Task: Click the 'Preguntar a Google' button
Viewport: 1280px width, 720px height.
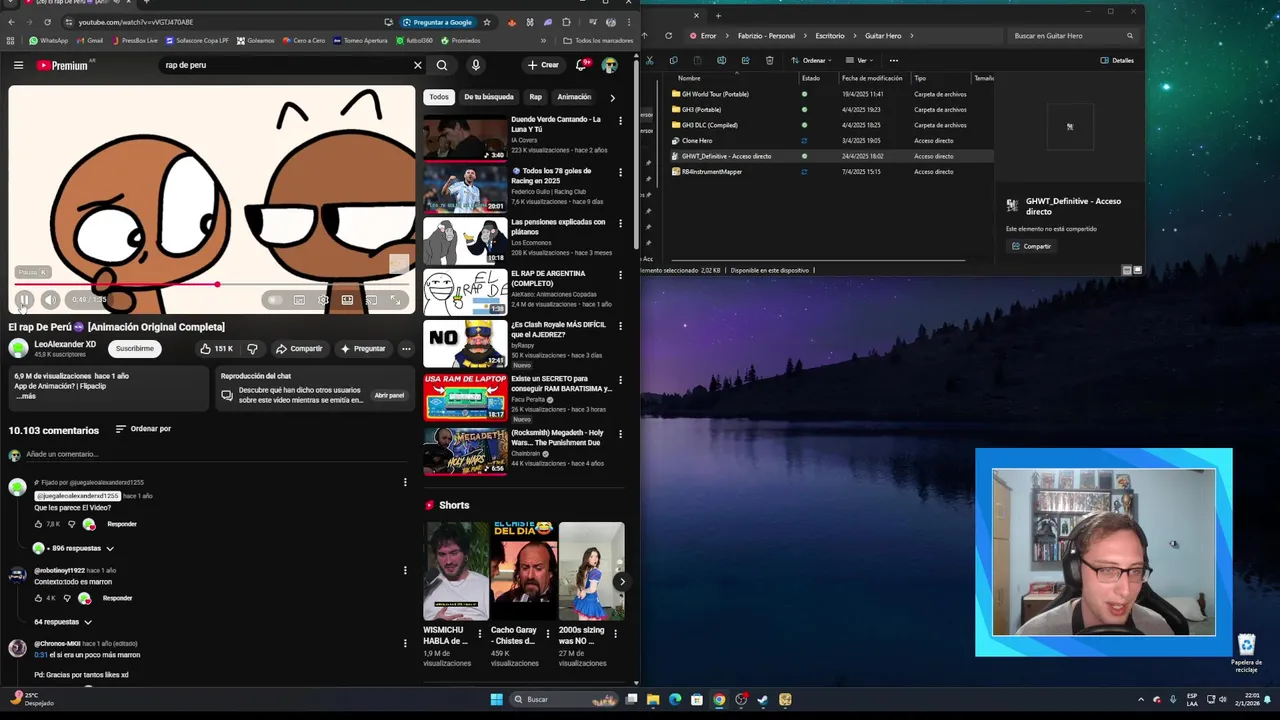Action: pyautogui.click(x=438, y=22)
